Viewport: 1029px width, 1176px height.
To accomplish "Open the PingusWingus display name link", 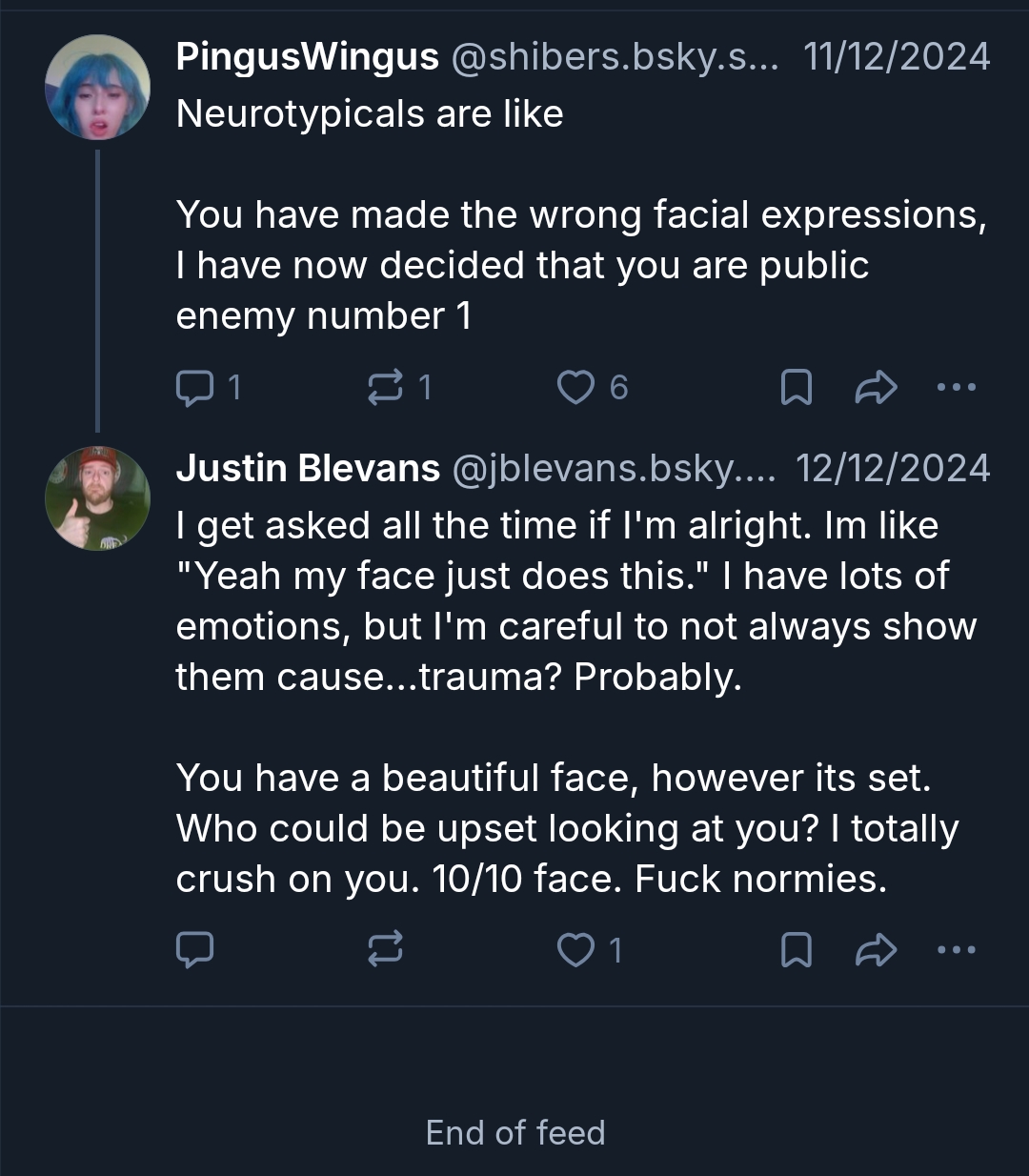I will tap(307, 57).
